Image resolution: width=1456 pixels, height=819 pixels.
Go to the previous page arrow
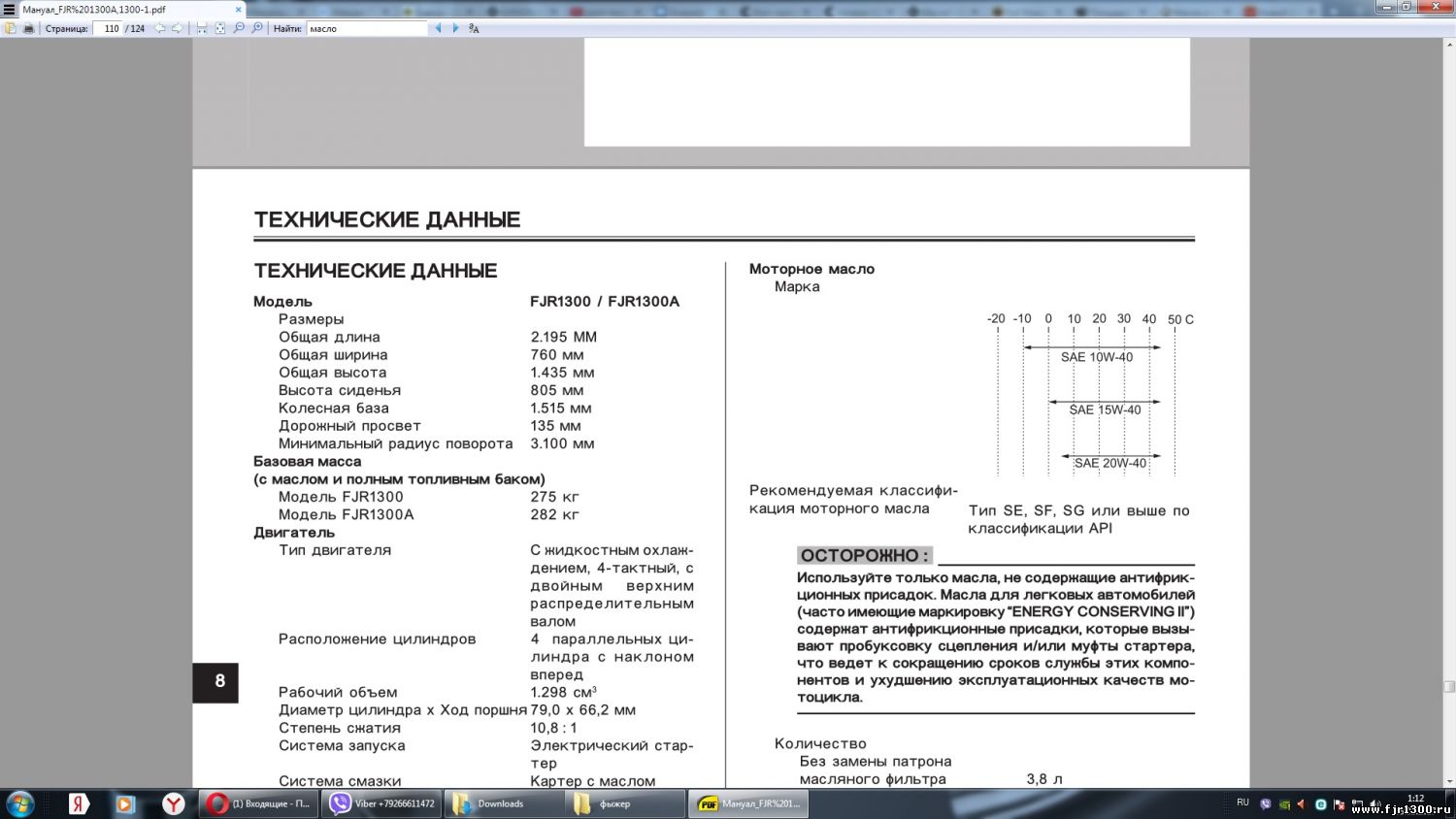[x=160, y=28]
